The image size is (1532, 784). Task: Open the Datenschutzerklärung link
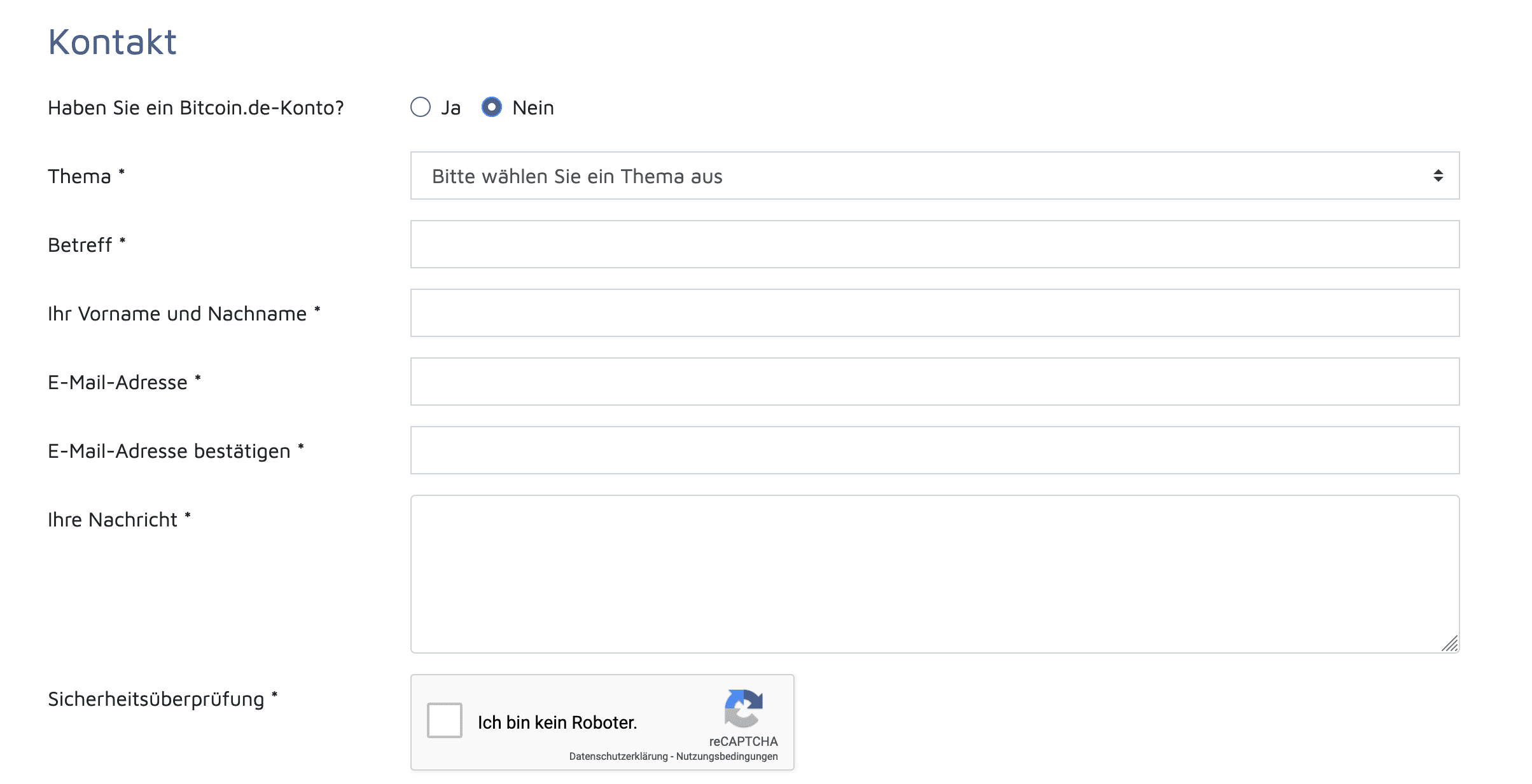618,756
